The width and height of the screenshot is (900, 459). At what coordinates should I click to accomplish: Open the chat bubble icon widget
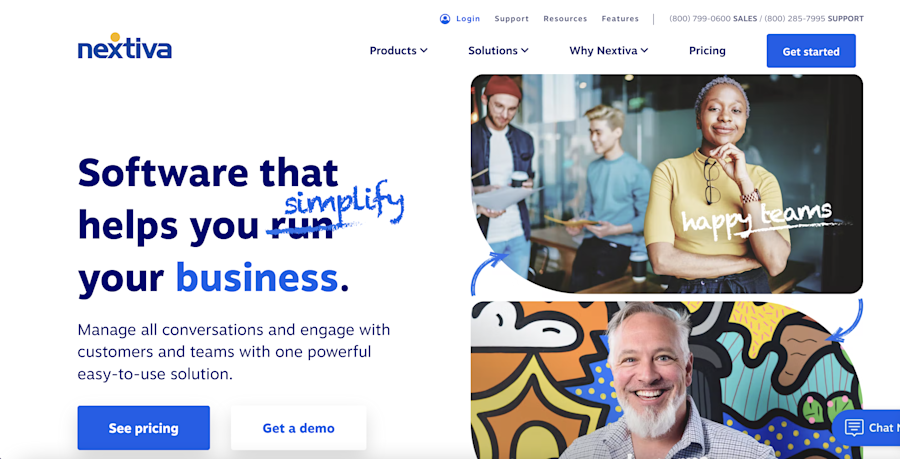(x=854, y=427)
